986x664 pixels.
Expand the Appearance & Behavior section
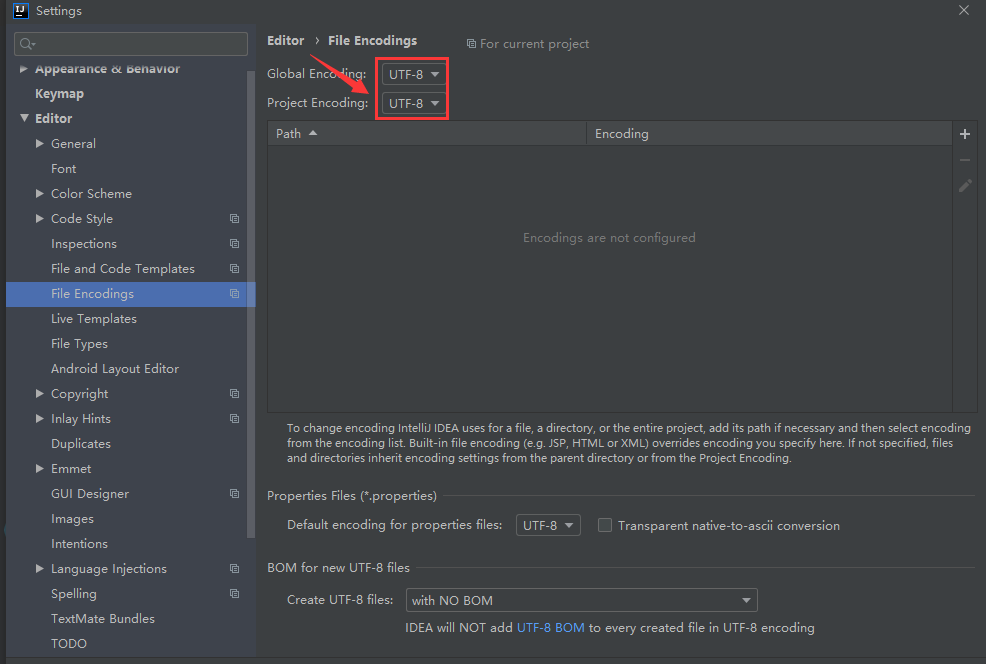click(x=23, y=69)
